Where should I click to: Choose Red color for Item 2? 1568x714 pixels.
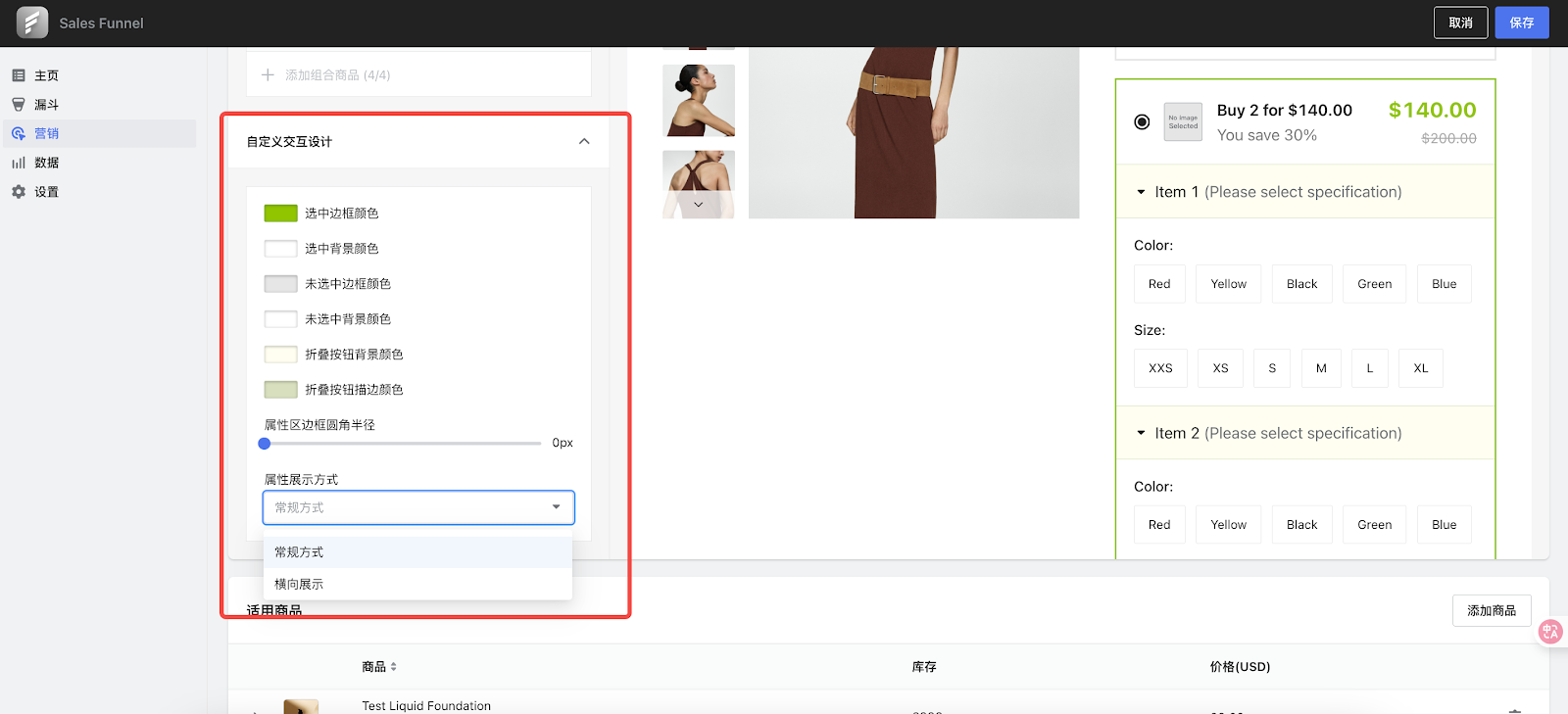click(1159, 525)
